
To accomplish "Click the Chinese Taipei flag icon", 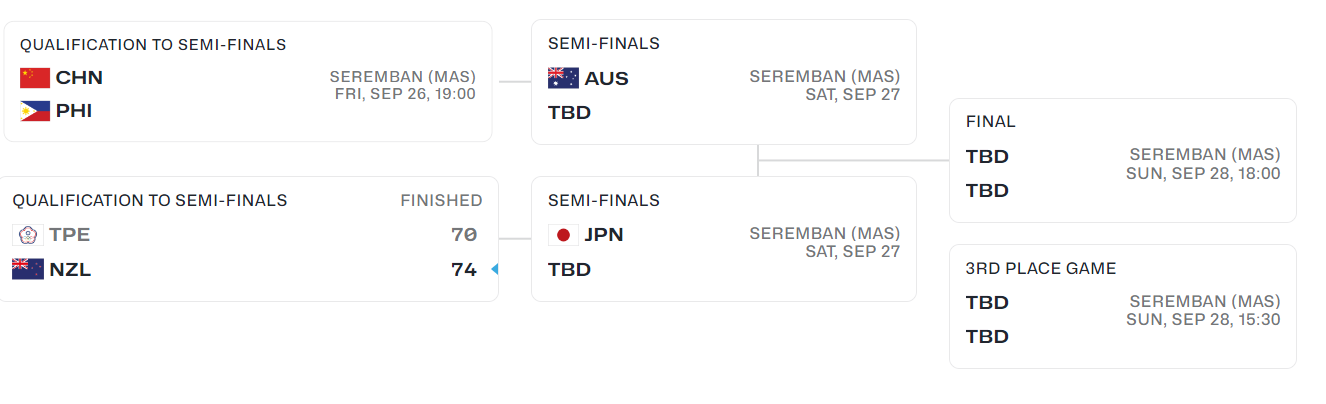I will point(28,235).
